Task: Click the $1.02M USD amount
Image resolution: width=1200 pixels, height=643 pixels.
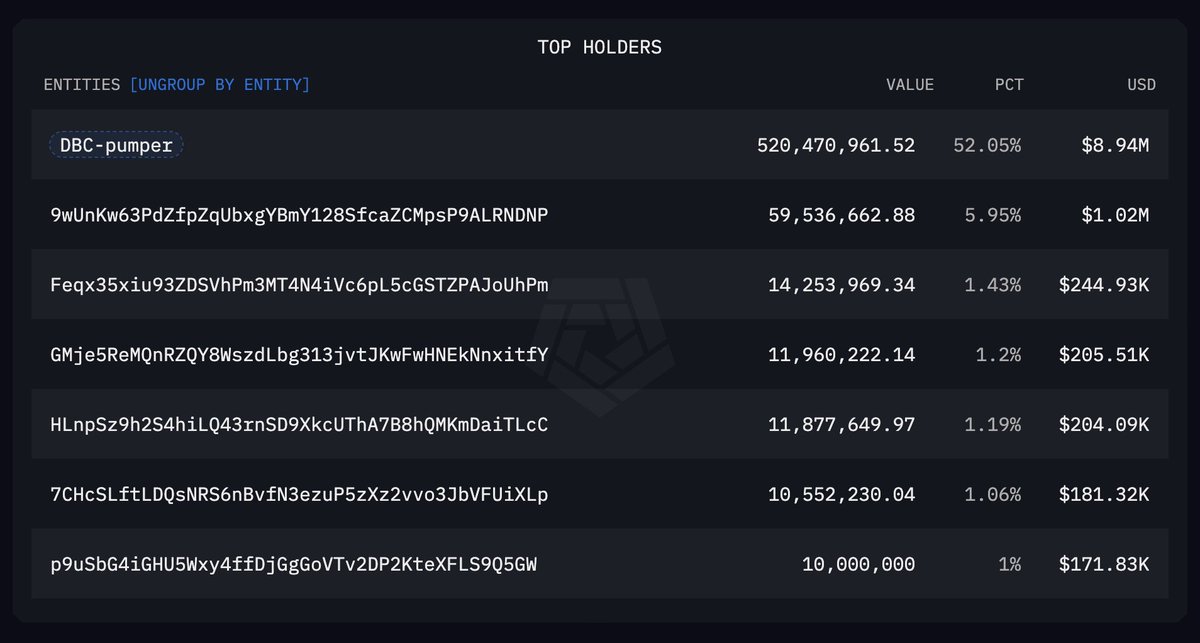Action: (x=1115, y=215)
